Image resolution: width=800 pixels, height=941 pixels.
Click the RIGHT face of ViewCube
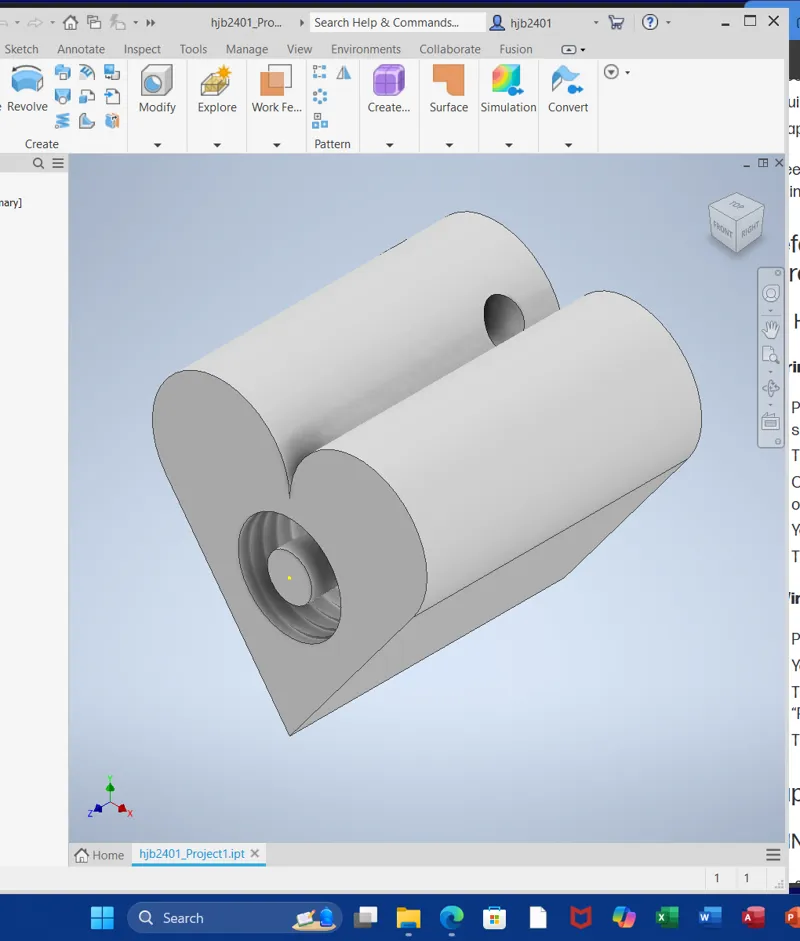tap(750, 229)
